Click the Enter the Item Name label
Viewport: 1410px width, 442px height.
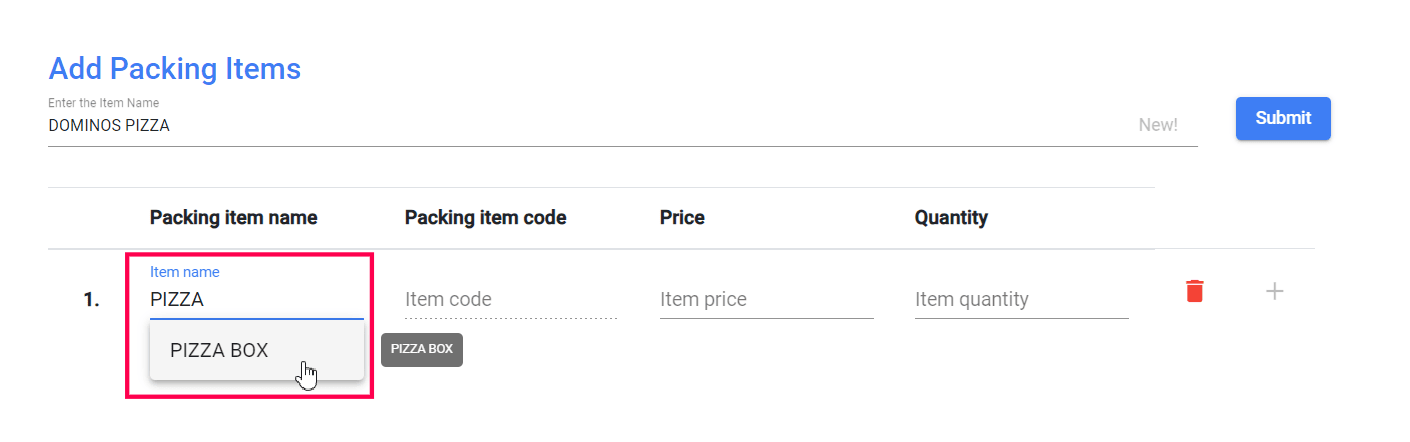point(103,103)
